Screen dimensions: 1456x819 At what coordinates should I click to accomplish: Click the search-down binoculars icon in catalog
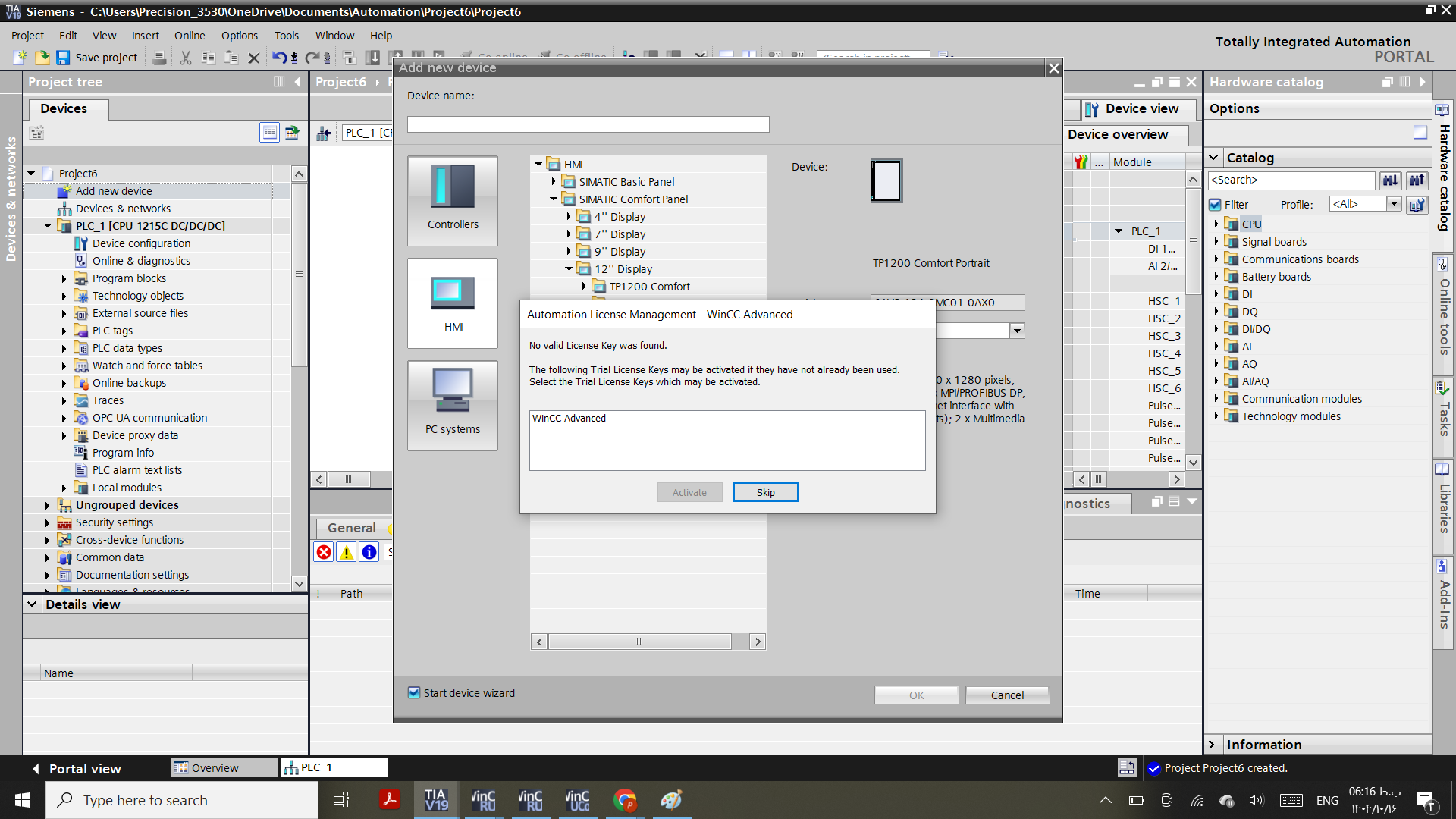(x=1390, y=180)
